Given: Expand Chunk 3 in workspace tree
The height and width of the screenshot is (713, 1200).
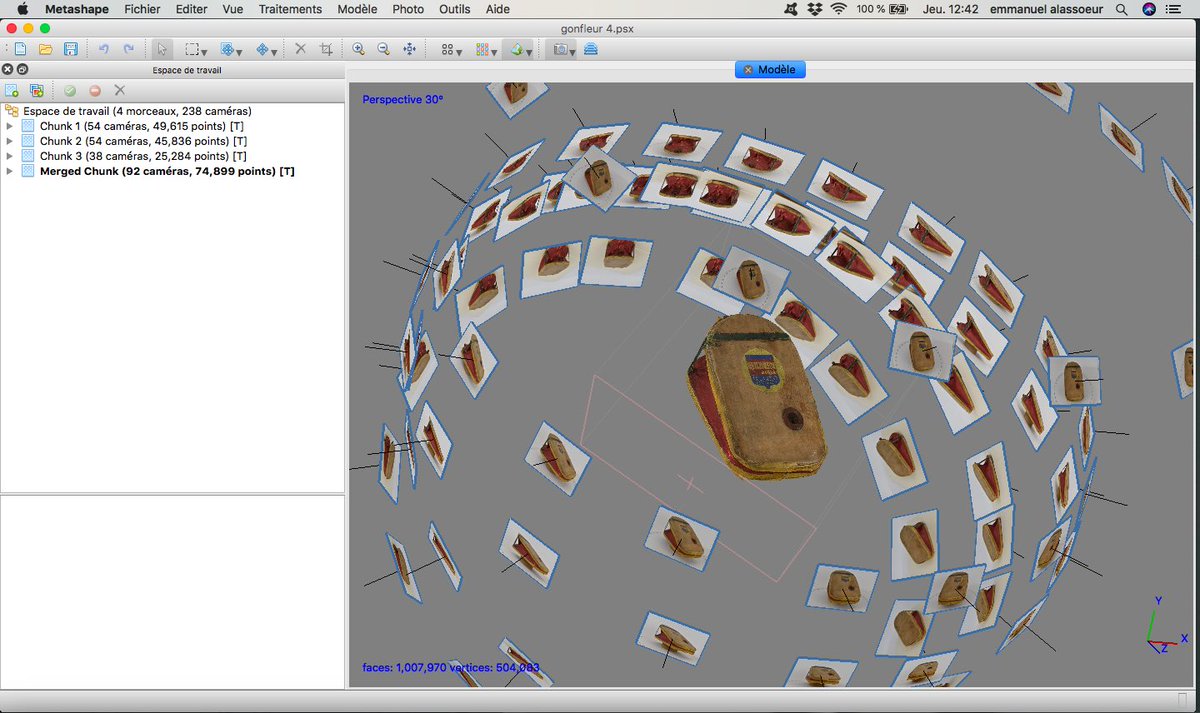Looking at the screenshot, I should [x=10, y=156].
